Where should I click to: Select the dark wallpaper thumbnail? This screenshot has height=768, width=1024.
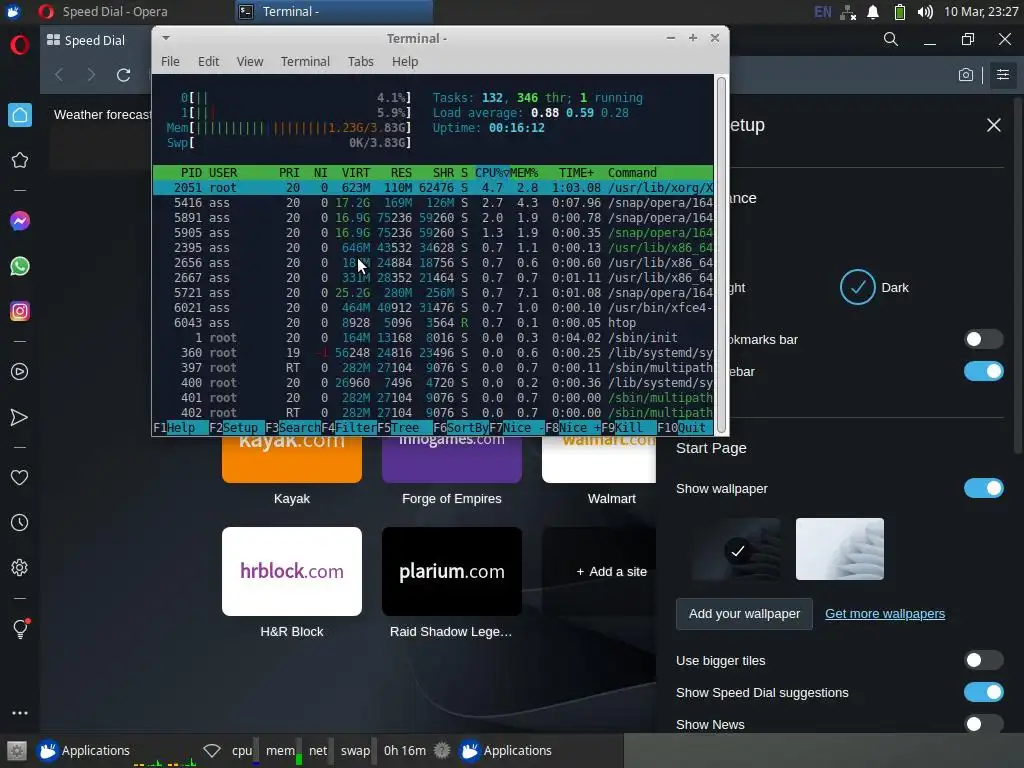[x=737, y=549]
